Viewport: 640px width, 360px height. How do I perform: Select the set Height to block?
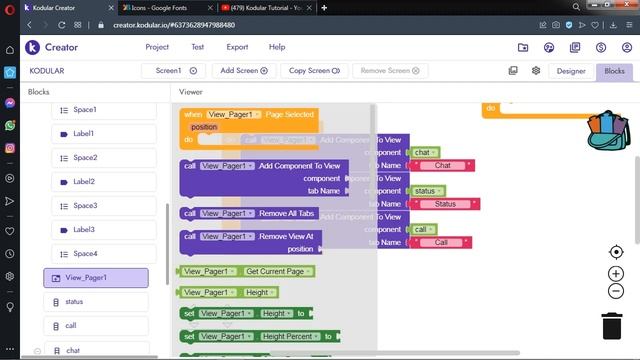point(246,313)
